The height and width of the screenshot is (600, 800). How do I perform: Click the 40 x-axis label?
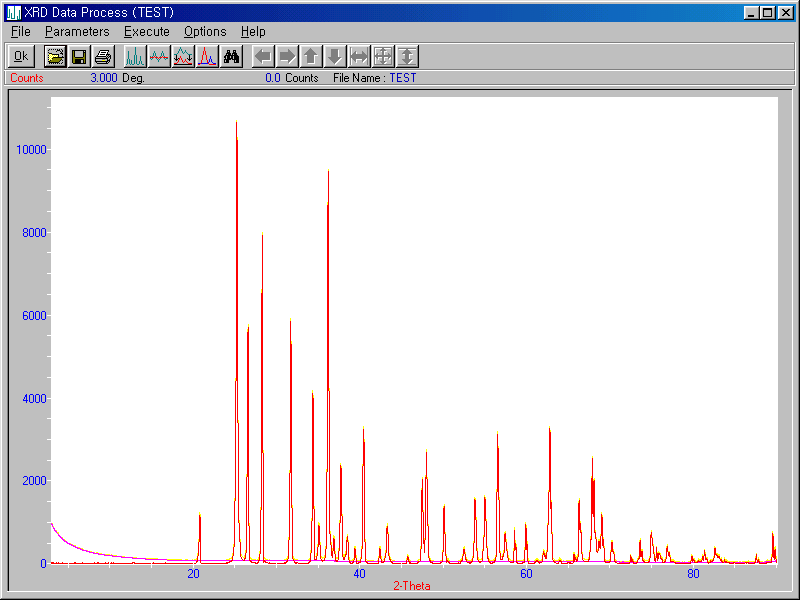360,574
